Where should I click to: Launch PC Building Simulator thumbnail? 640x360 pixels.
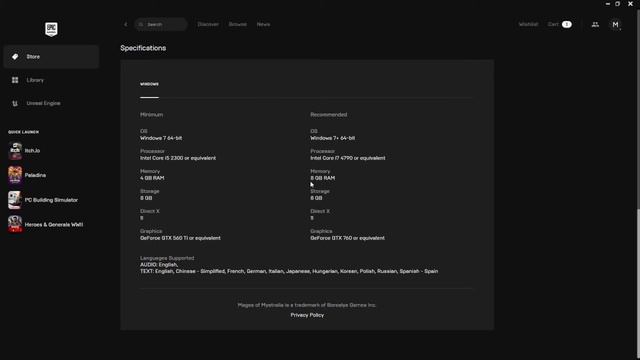pos(15,200)
